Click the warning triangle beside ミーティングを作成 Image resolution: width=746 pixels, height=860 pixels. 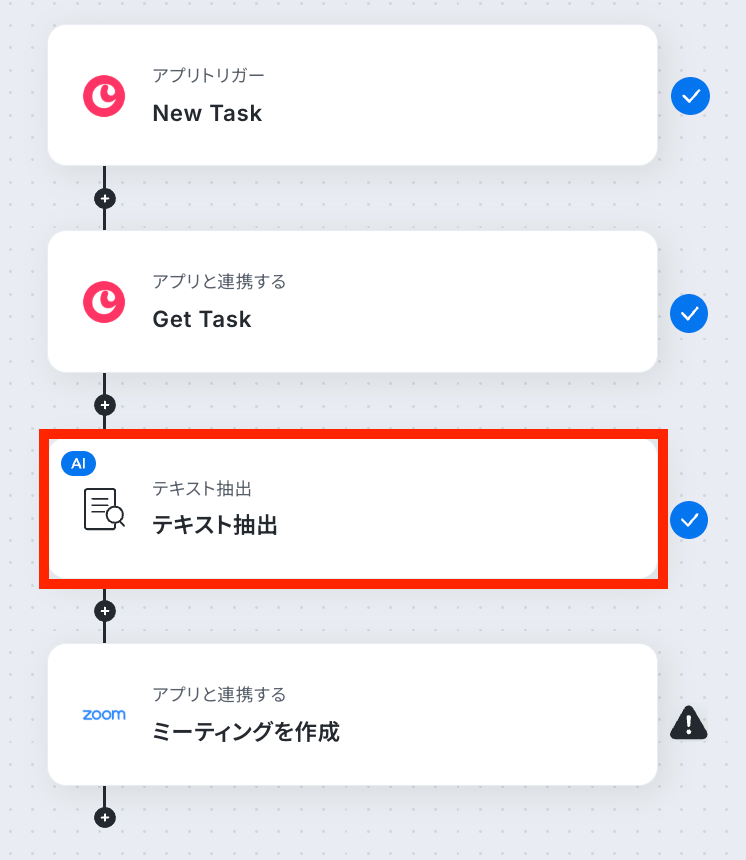tap(689, 723)
